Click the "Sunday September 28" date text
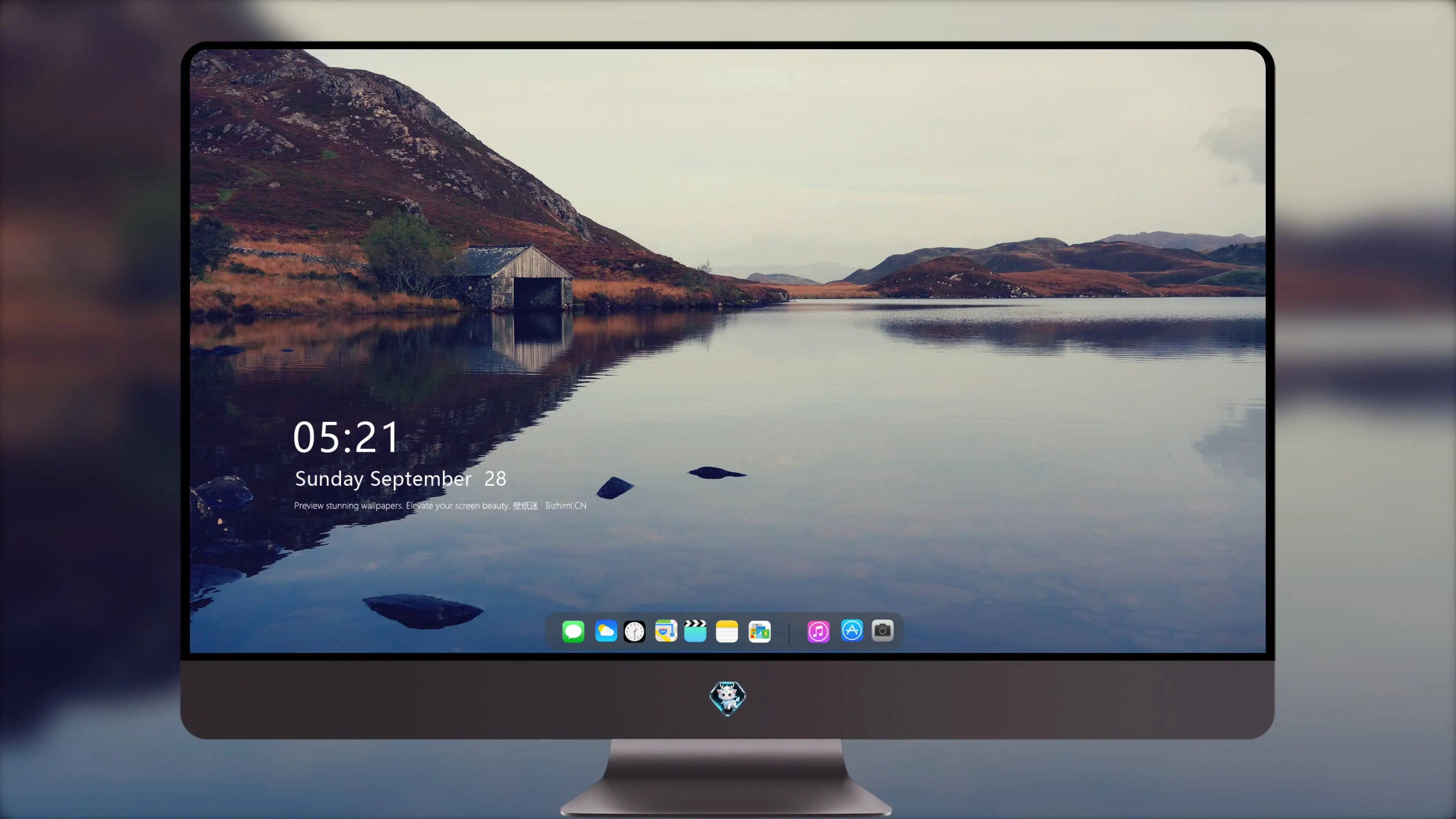The width and height of the screenshot is (1456, 819). pos(401,479)
